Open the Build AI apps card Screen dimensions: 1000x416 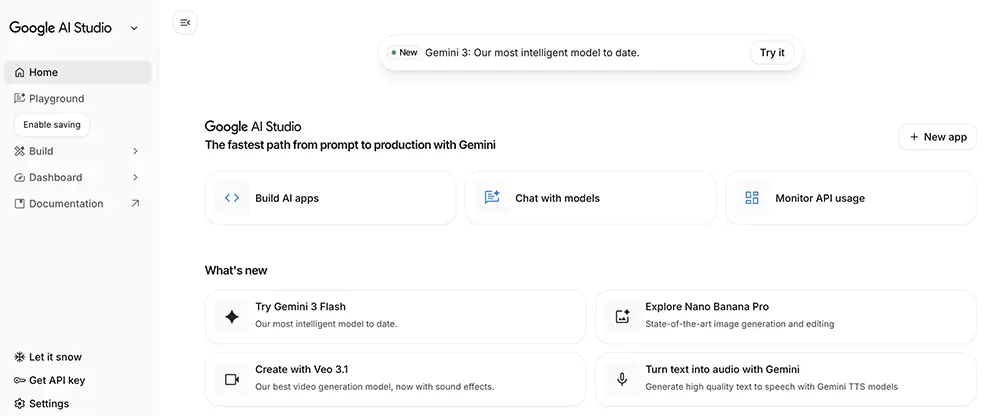pyautogui.click(x=330, y=198)
